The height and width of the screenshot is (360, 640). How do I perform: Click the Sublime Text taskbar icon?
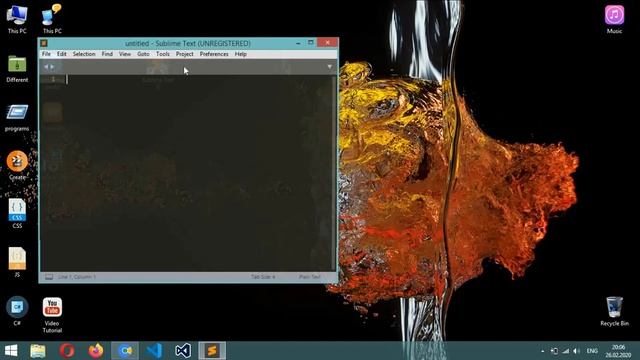click(212, 351)
